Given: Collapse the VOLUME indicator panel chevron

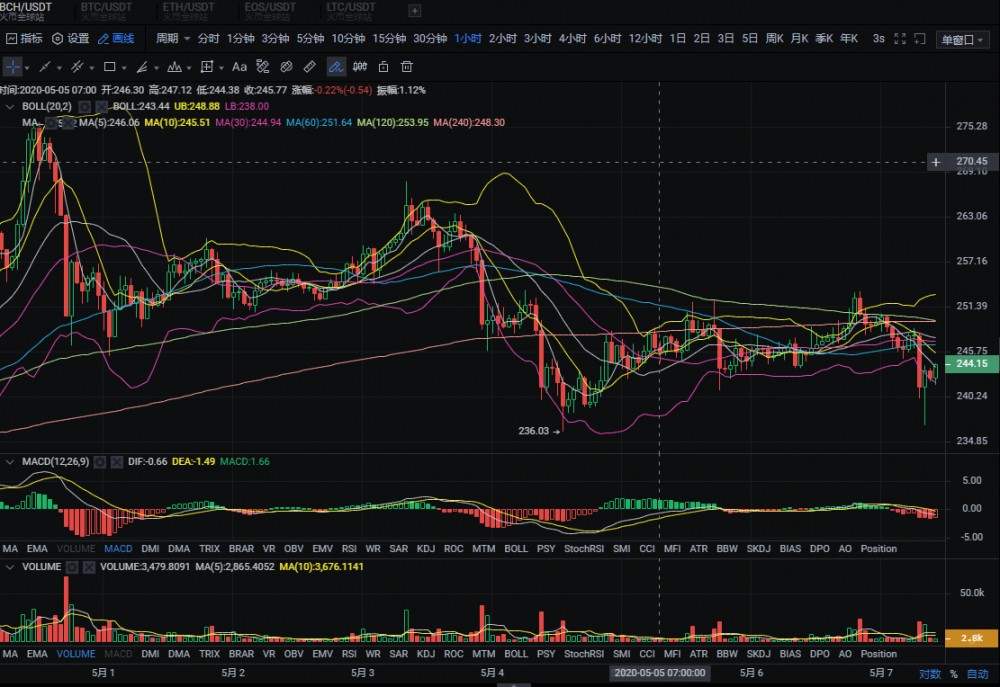Looking at the screenshot, I should (x=10, y=567).
